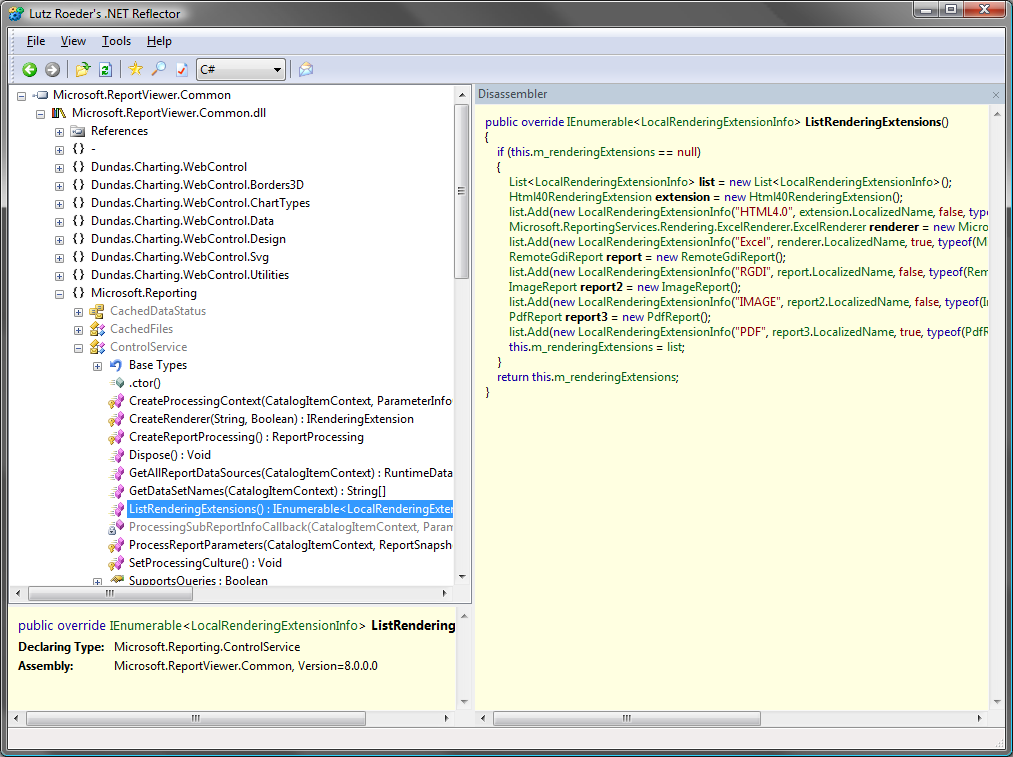The height and width of the screenshot is (757, 1013).
Task: Click PdfReport type link in code
Action: pyautogui.click(x=535, y=317)
